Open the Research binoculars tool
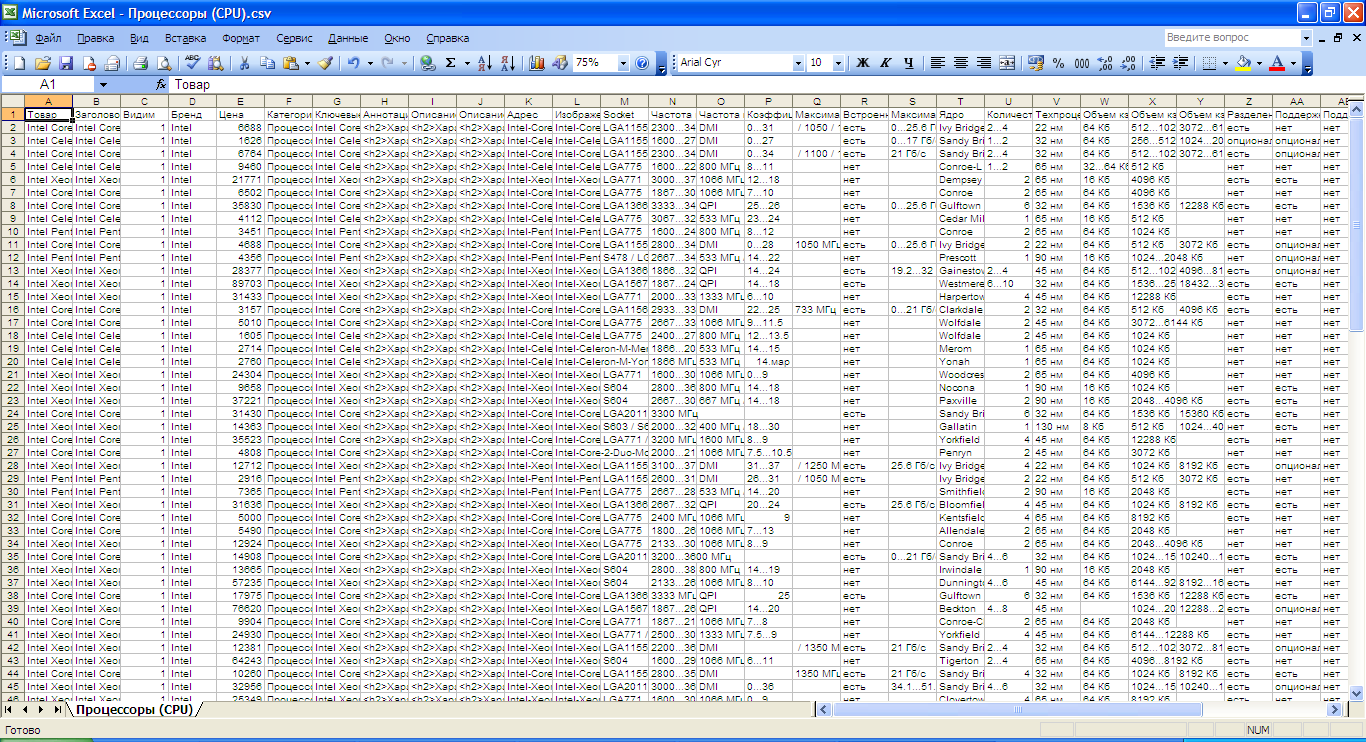This screenshot has height=742, width=1366. click(x=216, y=62)
